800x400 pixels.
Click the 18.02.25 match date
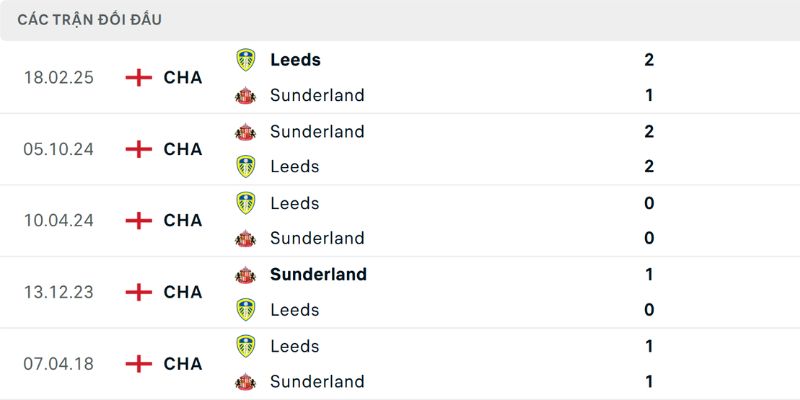coord(59,78)
